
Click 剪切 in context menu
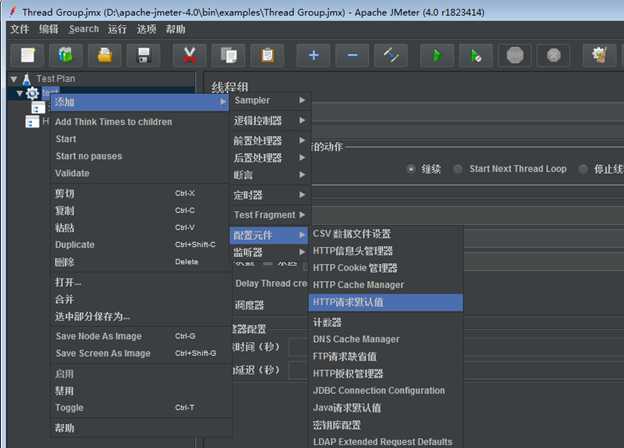tap(140, 193)
